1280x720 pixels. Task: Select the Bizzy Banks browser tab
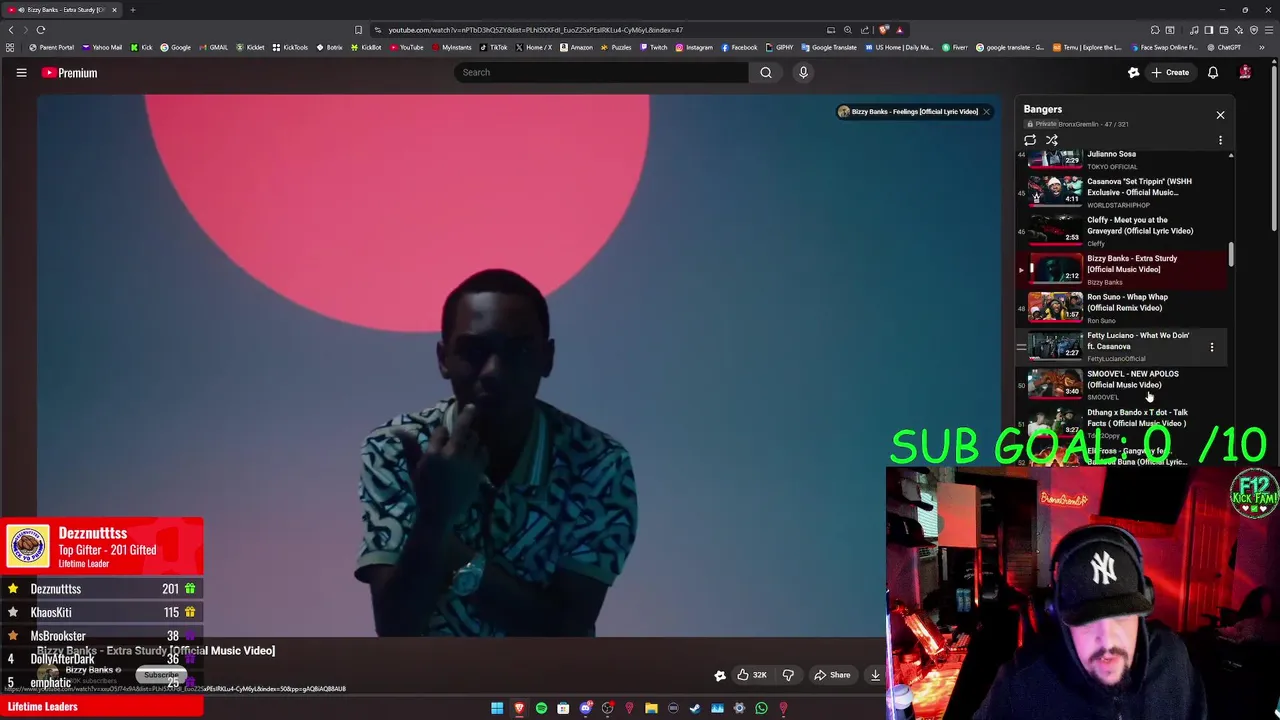pos(61,10)
